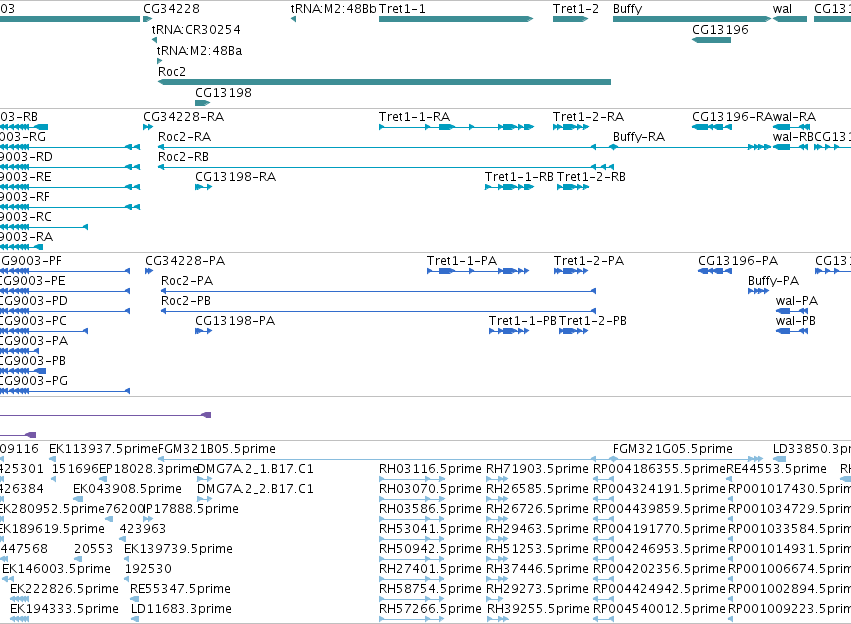The height and width of the screenshot is (624, 851).
Task: Click the Roc2-PB protein label
Action: click(186, 301)
